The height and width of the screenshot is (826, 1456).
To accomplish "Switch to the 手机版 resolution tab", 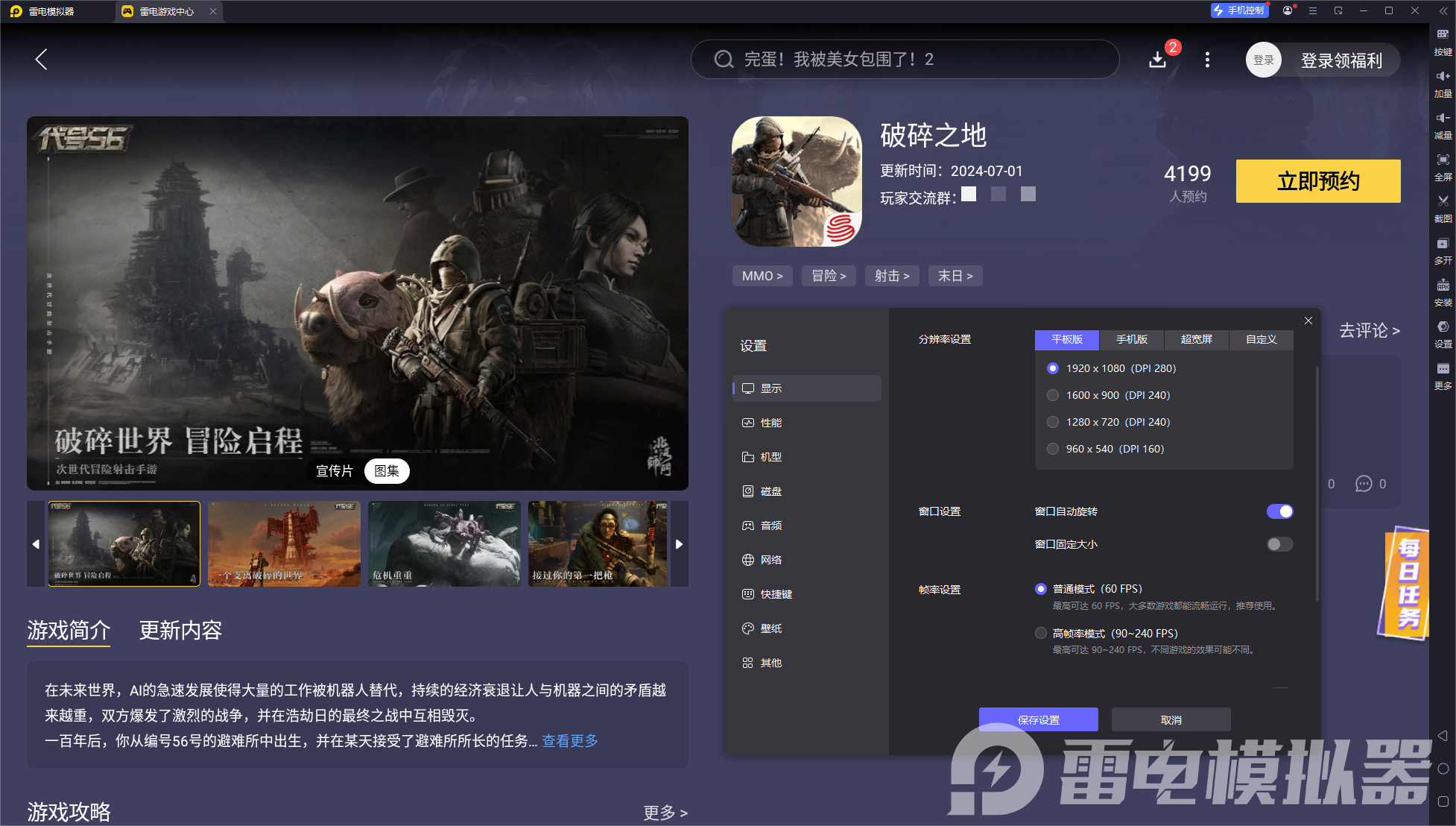I will tap(1132, 340).
